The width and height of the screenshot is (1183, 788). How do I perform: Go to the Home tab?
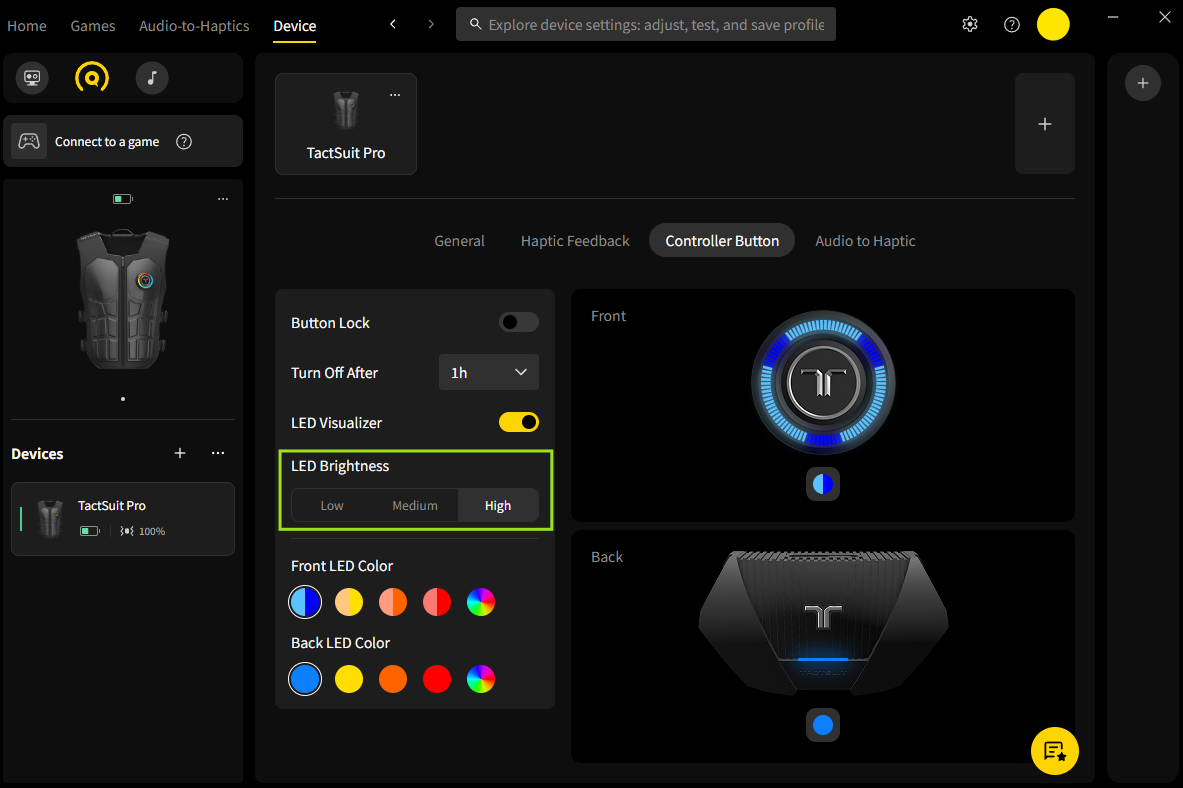(x=26, y=26)
